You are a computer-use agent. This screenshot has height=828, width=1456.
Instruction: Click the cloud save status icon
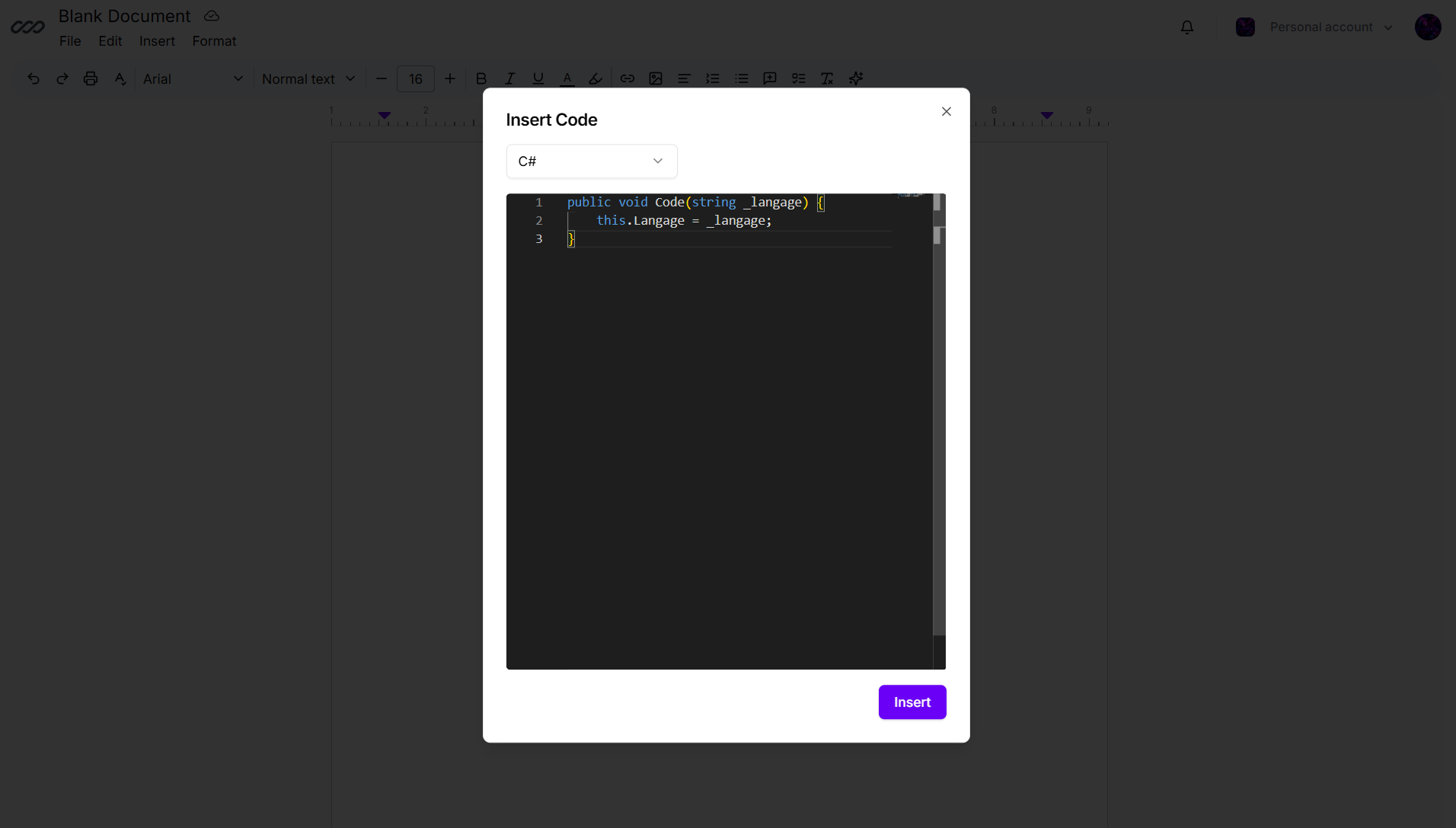(x=212, y=16)
